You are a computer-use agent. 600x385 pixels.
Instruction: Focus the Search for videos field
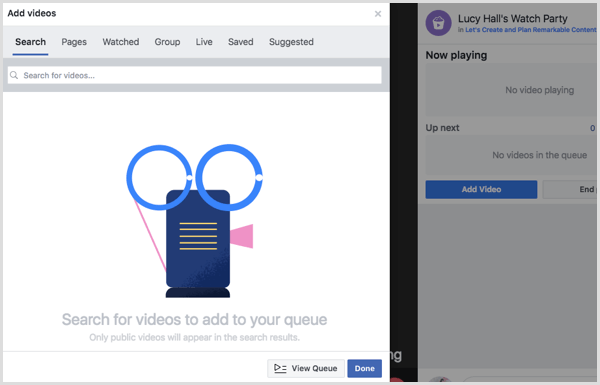(x=194, y=75)
